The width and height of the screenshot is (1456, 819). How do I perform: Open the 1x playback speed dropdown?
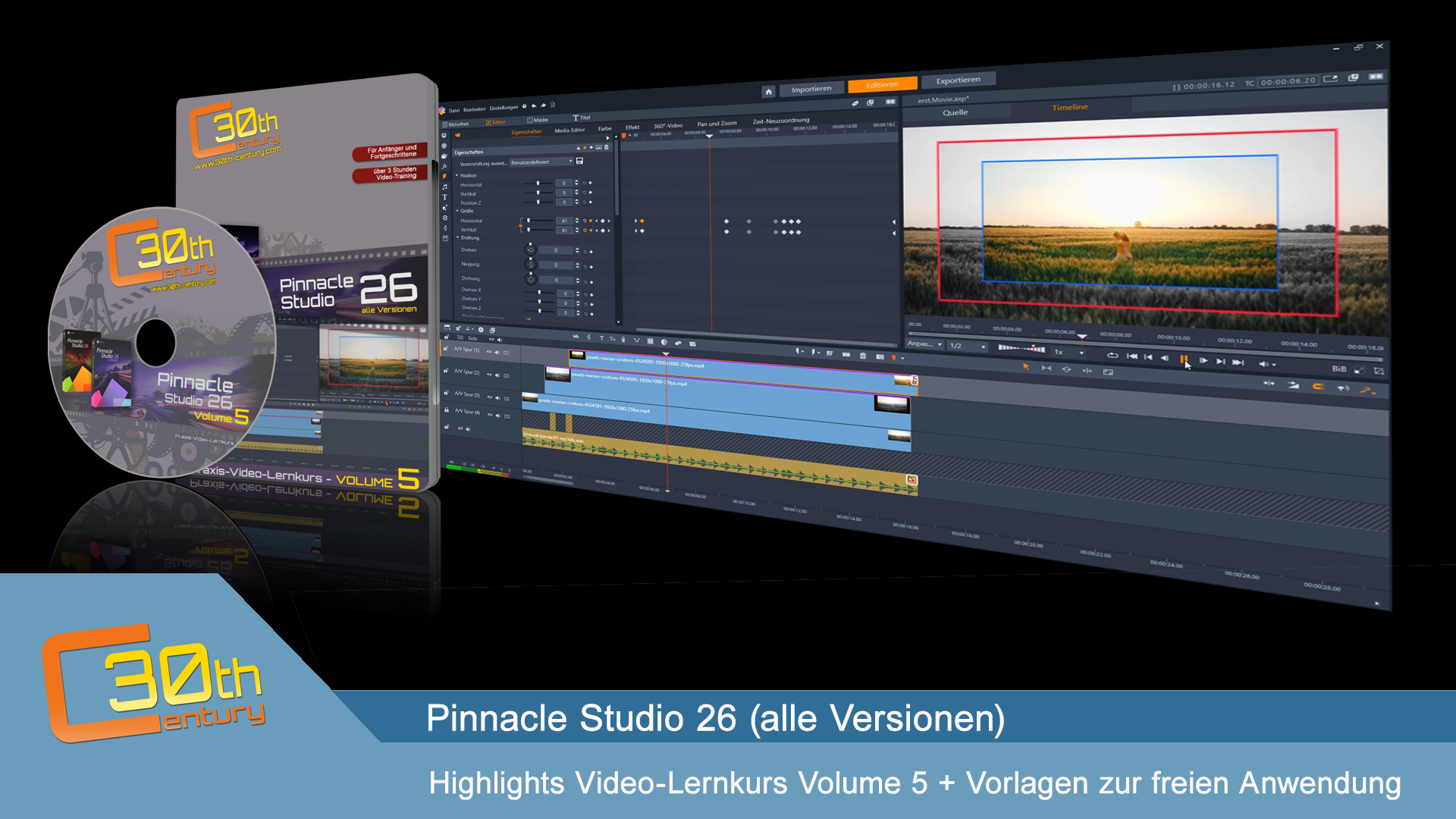tap(1068, 353)
